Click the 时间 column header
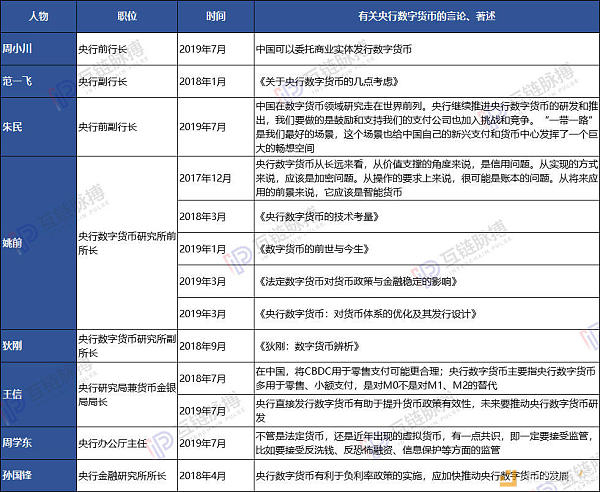The width and height of the screenshot is (600, 492). pos(216,16)
